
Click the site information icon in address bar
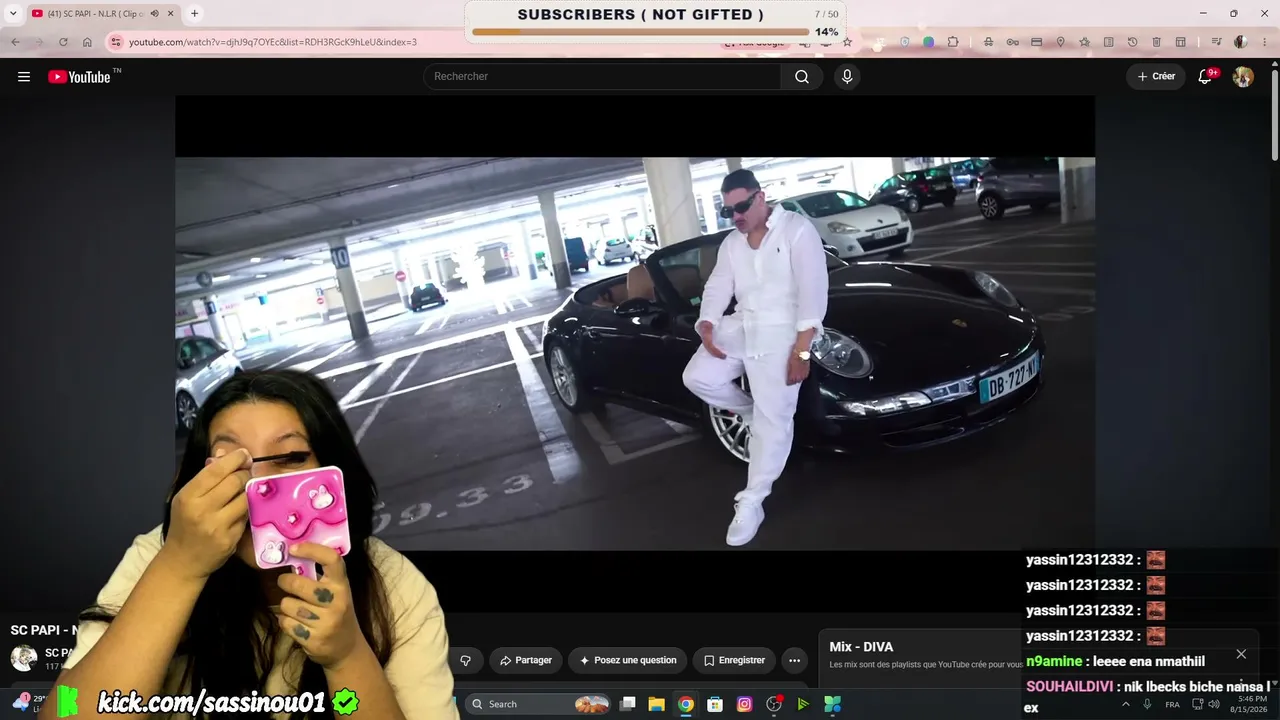(x=116, y=42)
